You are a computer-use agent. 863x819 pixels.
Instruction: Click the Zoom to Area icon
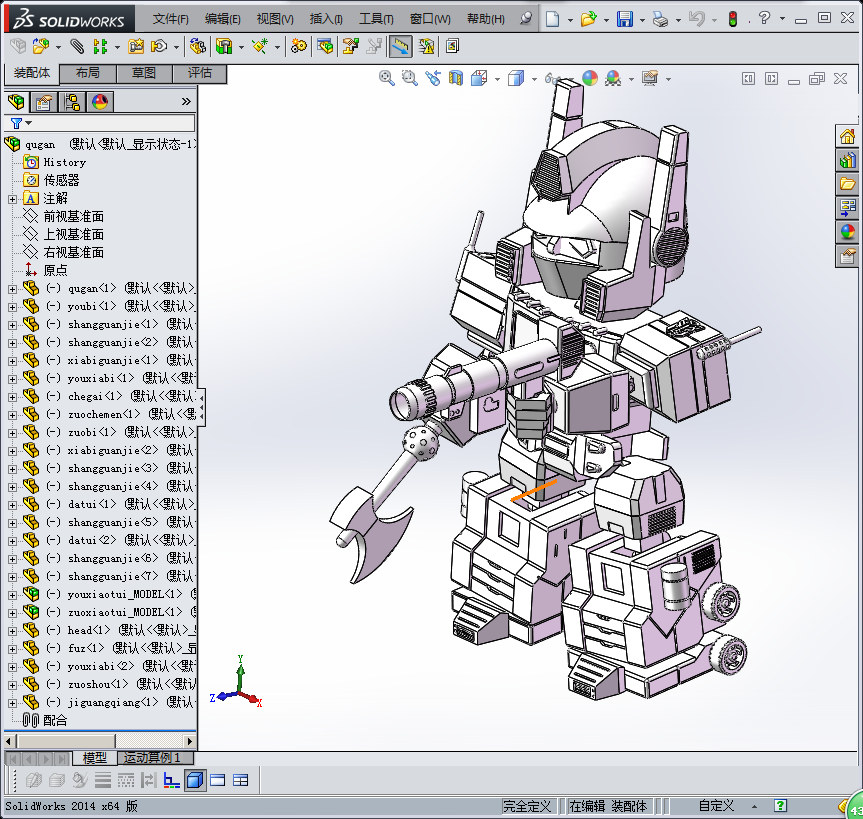[409, 78]
